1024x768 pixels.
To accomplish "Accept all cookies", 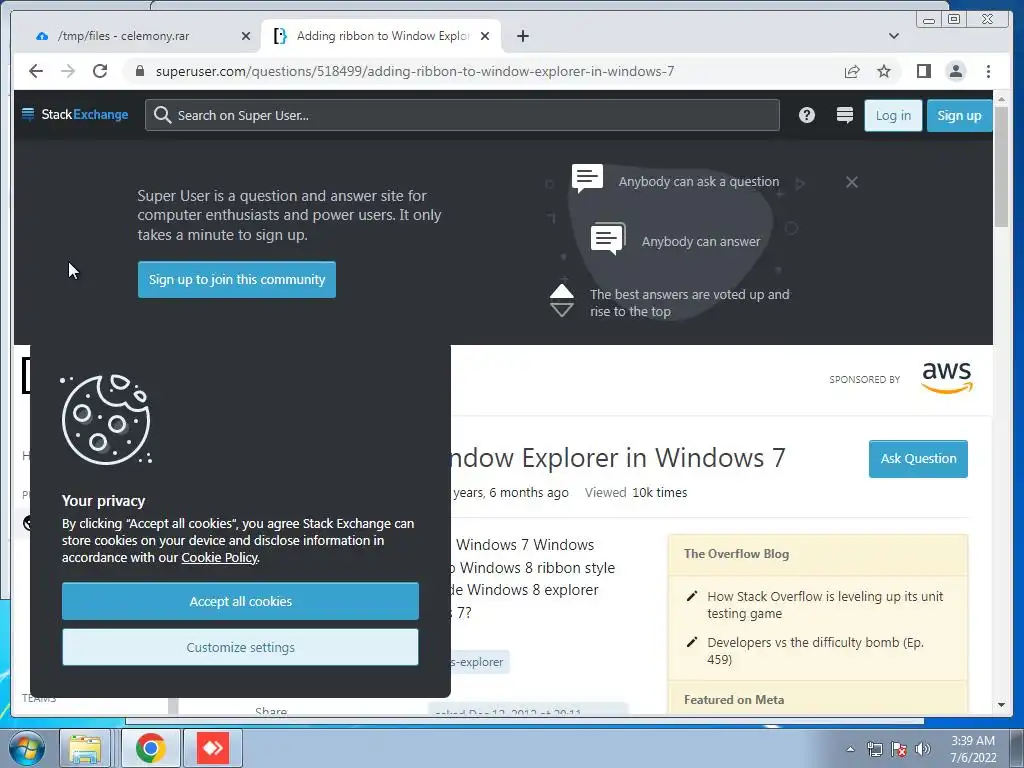I will point(240,601).
